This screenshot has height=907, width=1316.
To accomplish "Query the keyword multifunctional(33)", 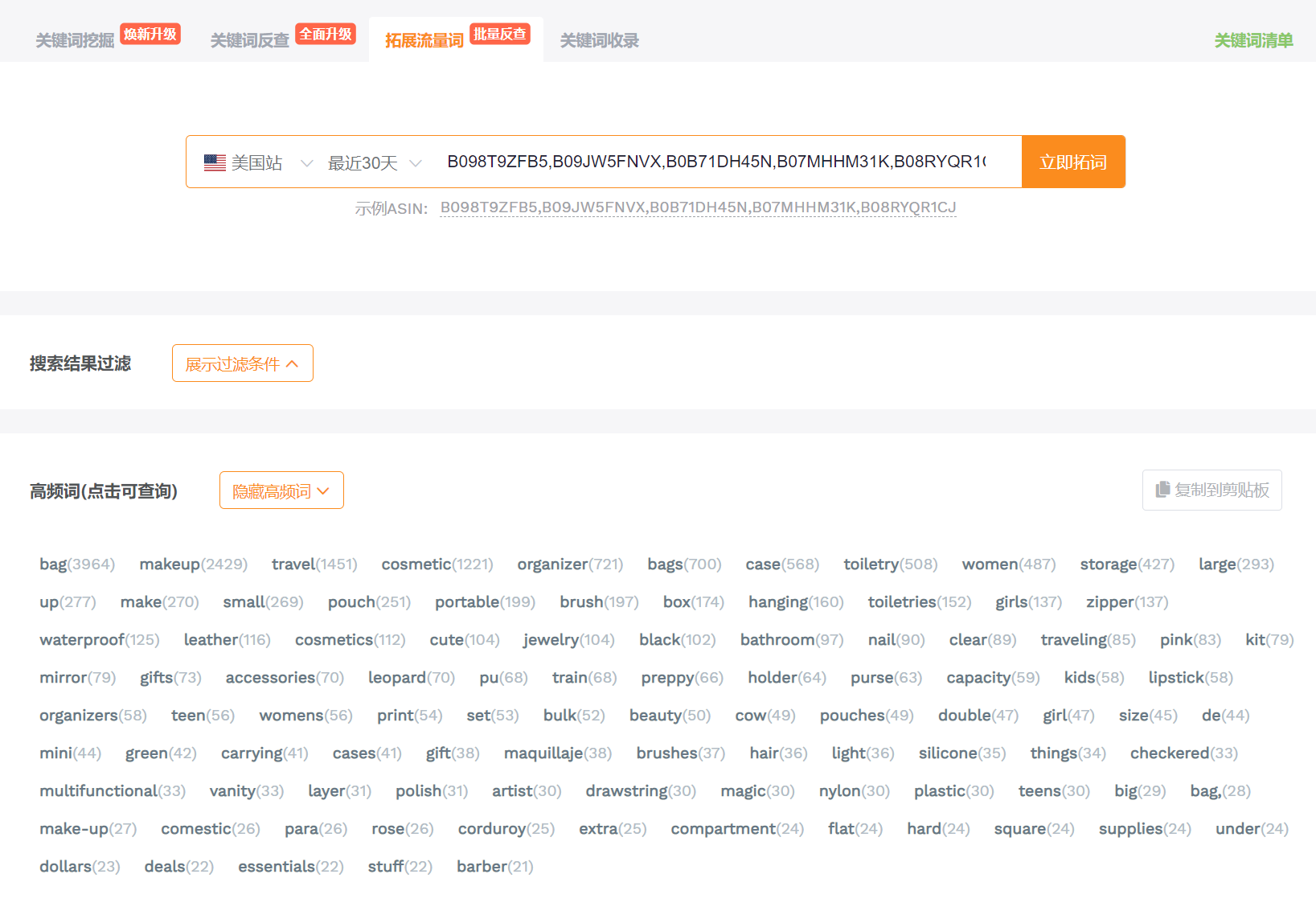I will (113, 791).
